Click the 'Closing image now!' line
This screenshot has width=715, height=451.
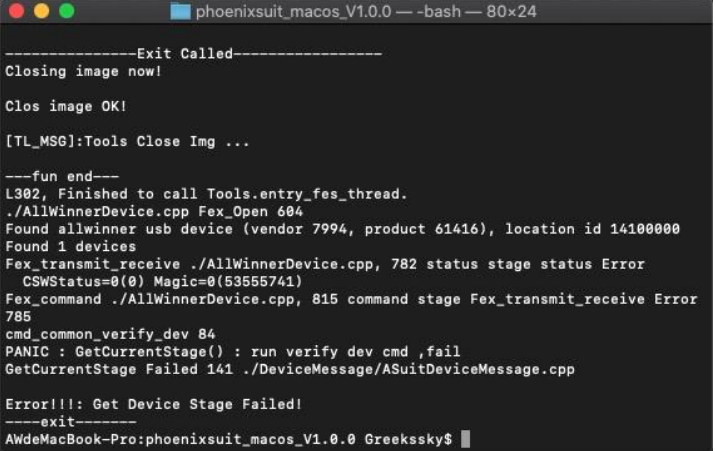point(83,71)
